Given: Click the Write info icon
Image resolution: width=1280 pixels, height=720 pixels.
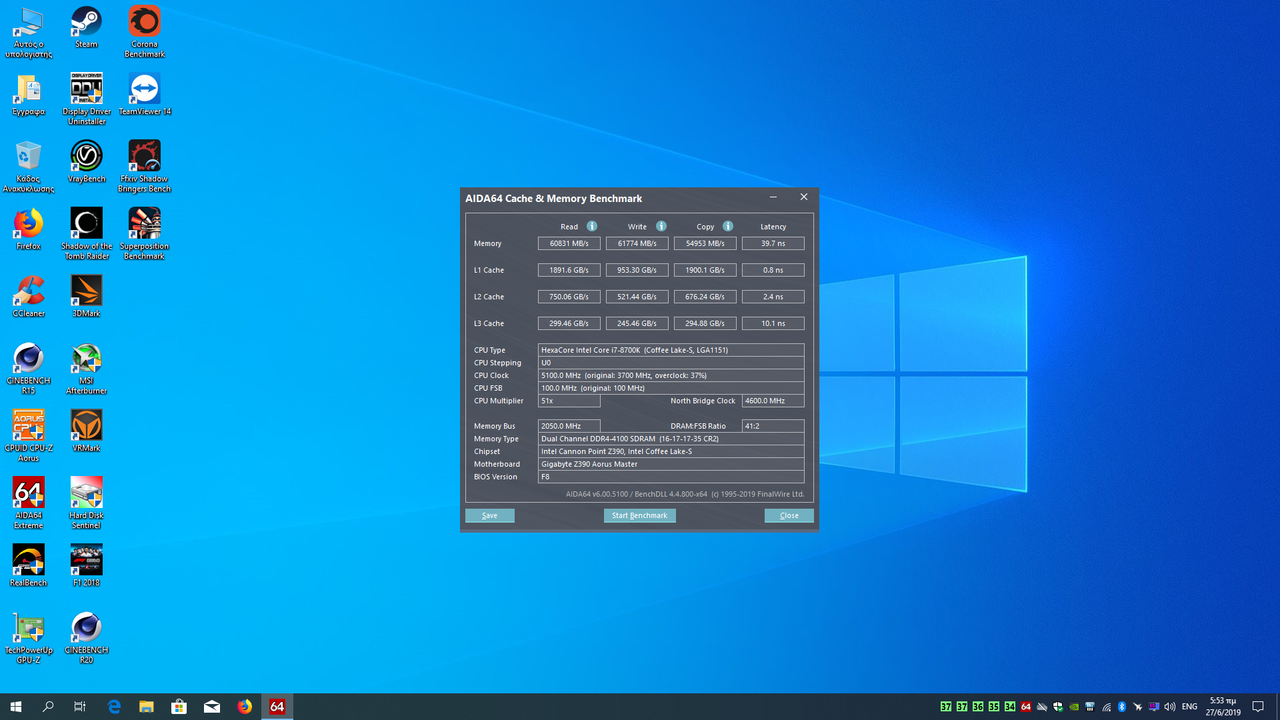Looking at the screenshot, I should point(661,226).
